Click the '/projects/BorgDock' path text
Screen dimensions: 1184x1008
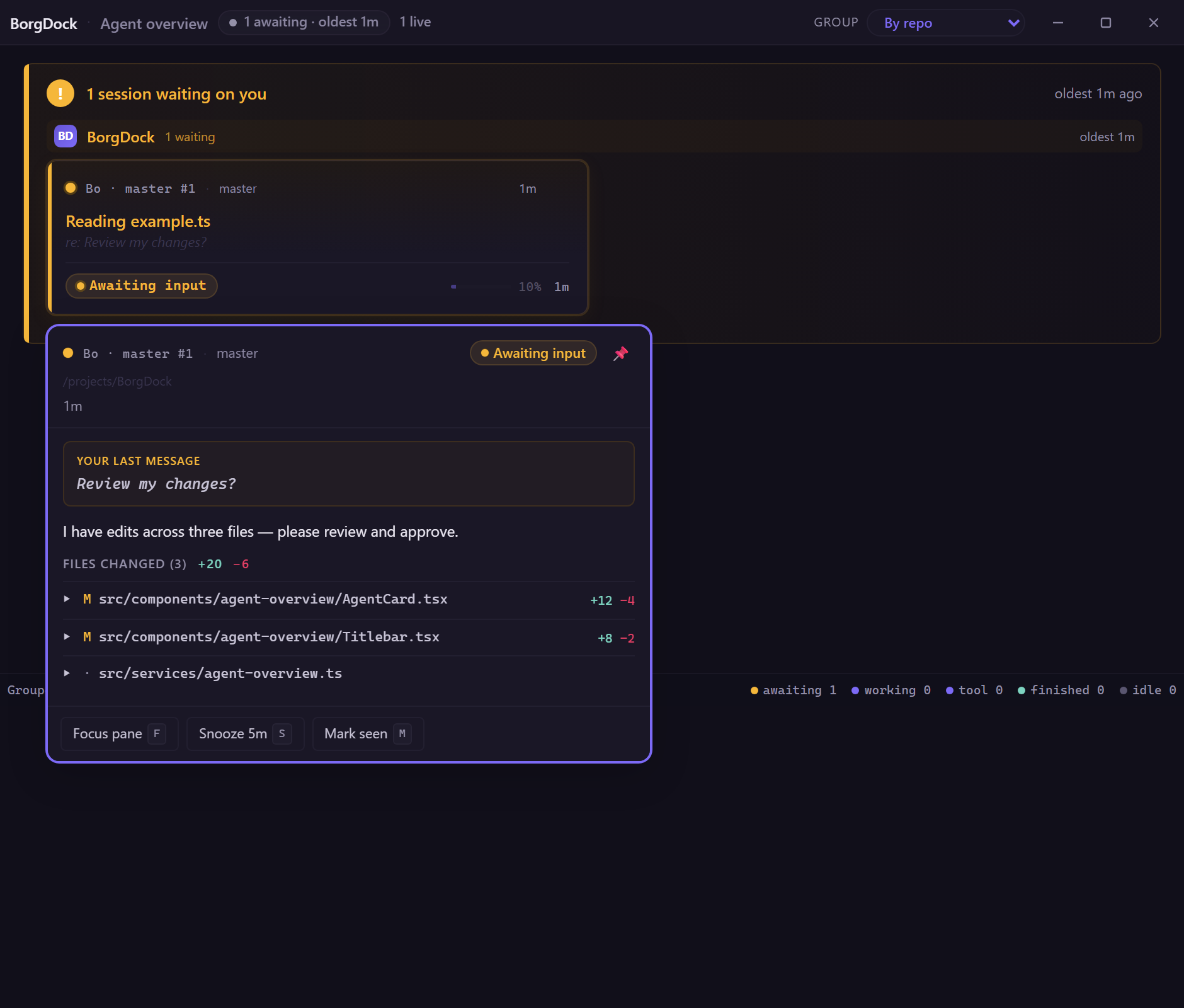(117, 381)
